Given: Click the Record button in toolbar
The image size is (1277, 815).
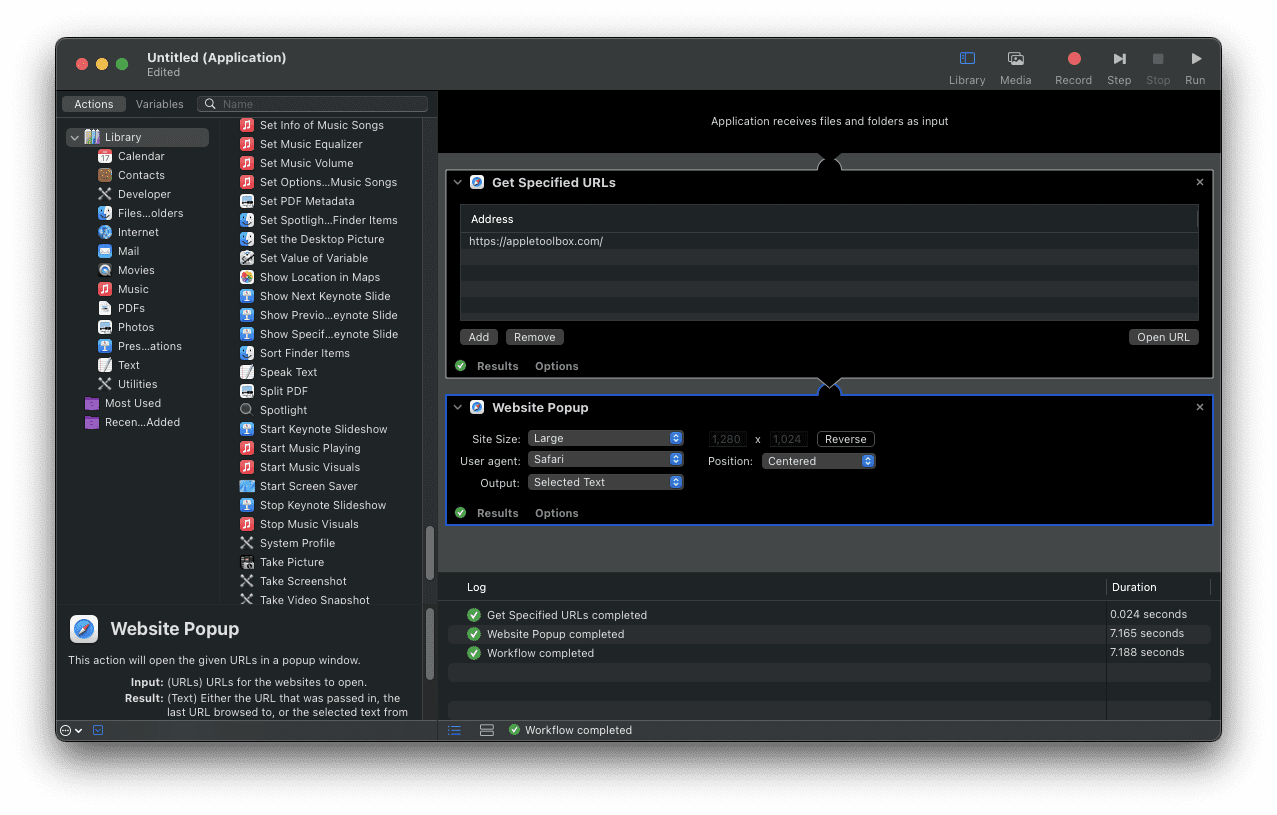Looking at the screenshot, I should [x=1073, y=59].
